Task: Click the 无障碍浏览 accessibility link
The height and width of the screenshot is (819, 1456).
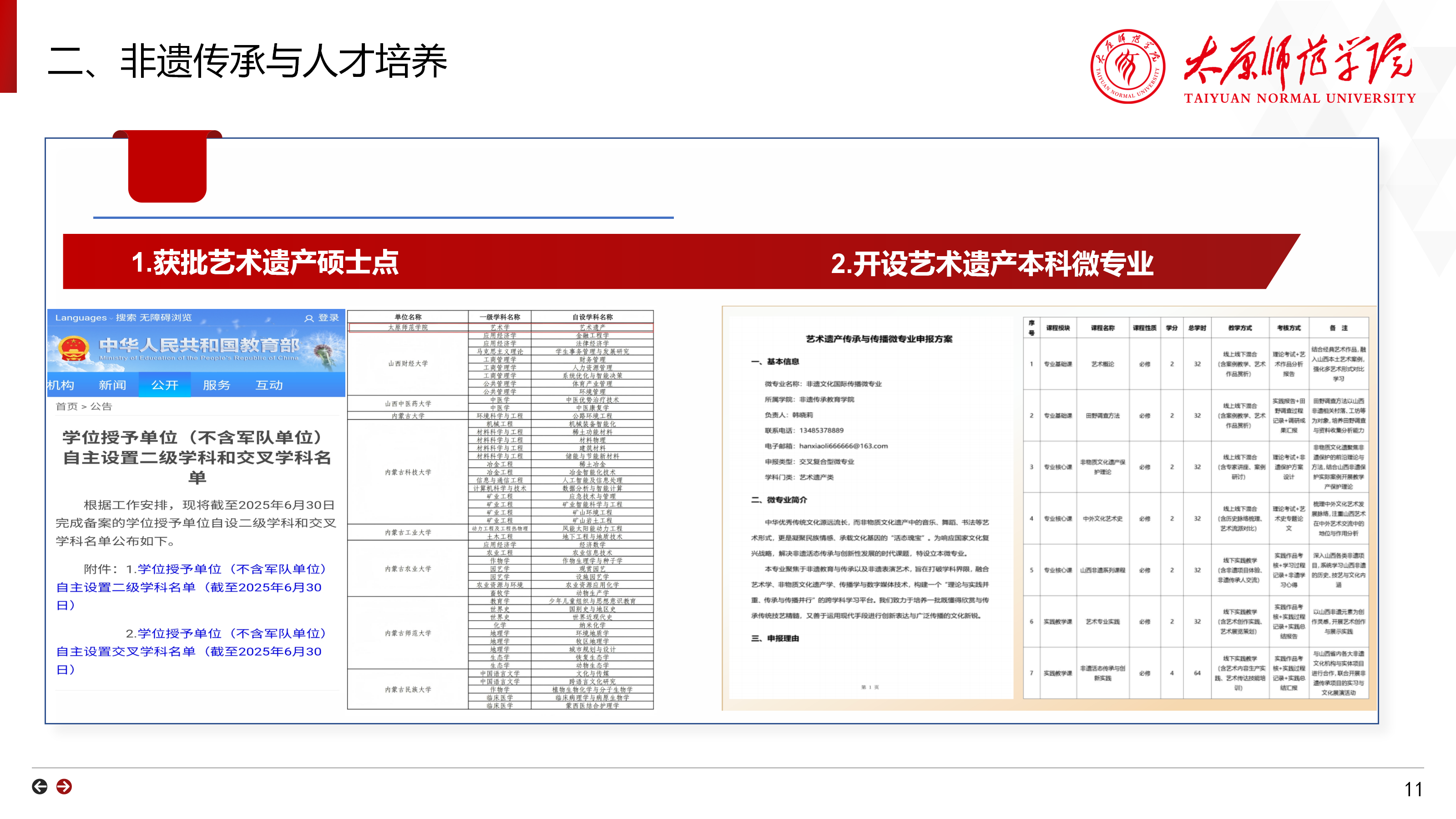Action: pos(166,318)
